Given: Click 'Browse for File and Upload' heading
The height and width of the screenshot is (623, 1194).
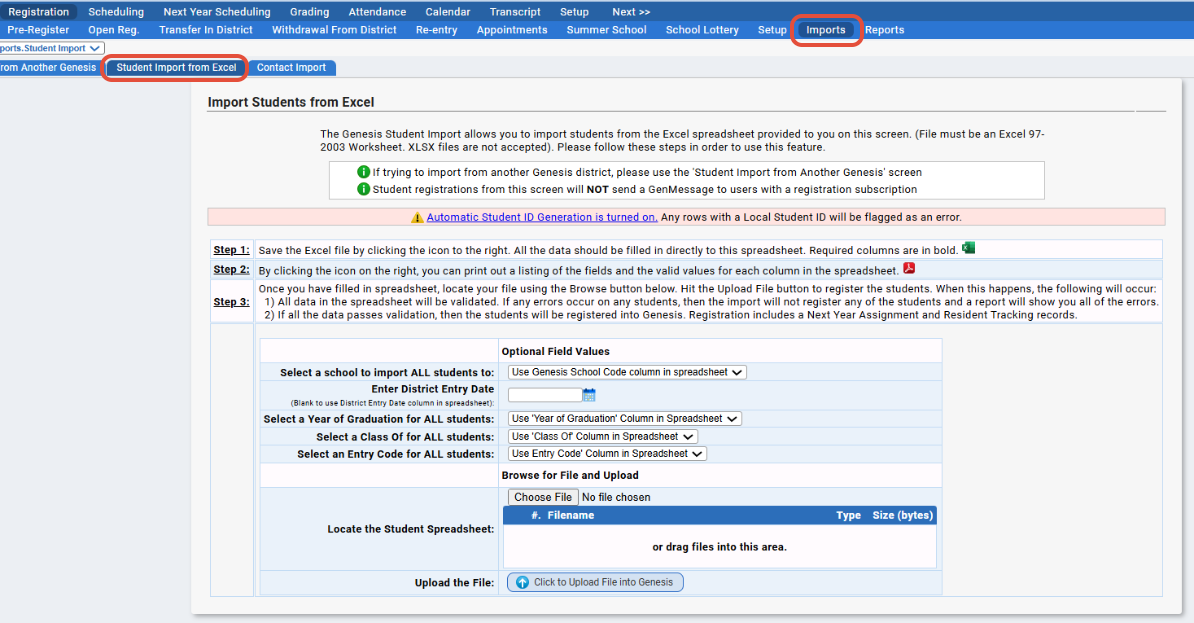Looking at the screenshot, I should (x=570, y=475).
